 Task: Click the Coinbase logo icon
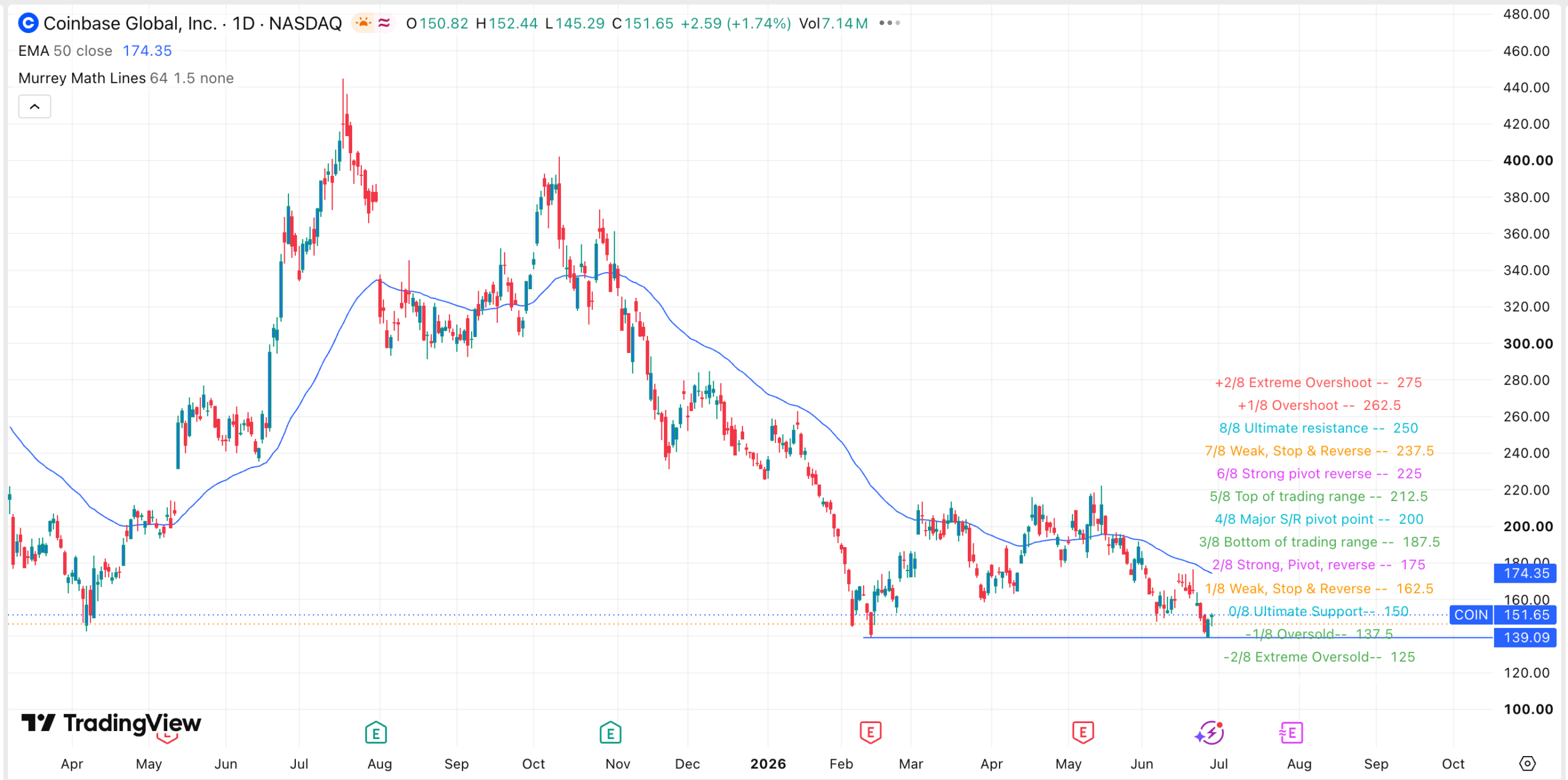(x=28, y=23)
